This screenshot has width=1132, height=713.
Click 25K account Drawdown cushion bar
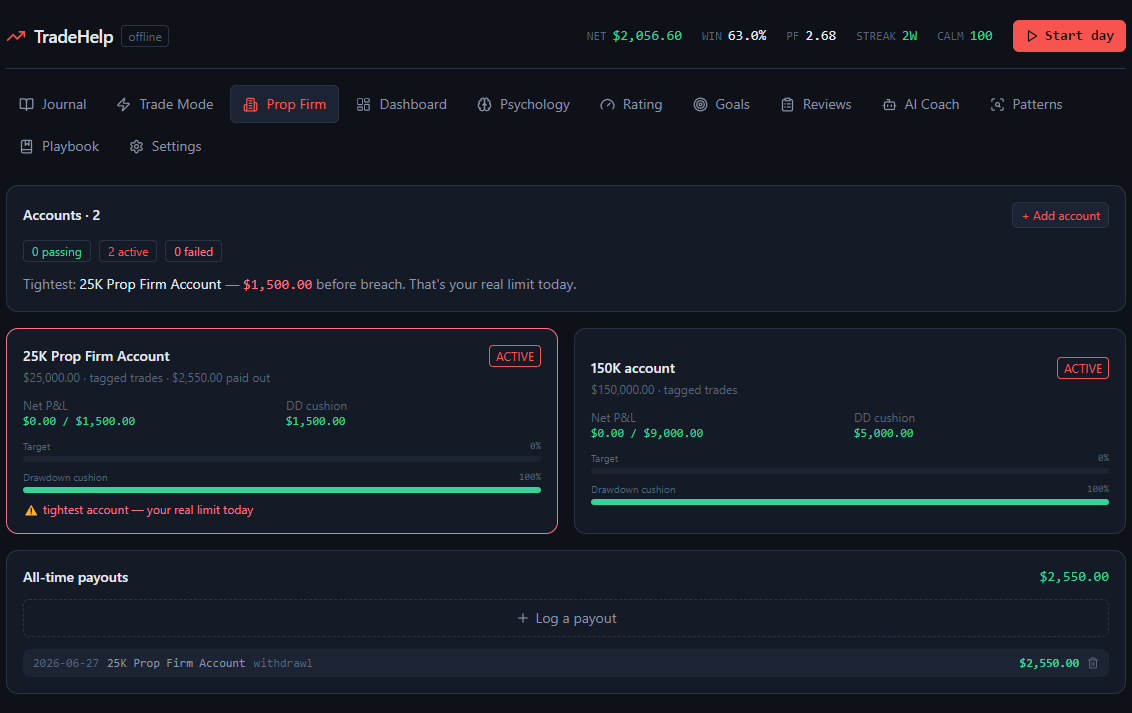(282, 490)
